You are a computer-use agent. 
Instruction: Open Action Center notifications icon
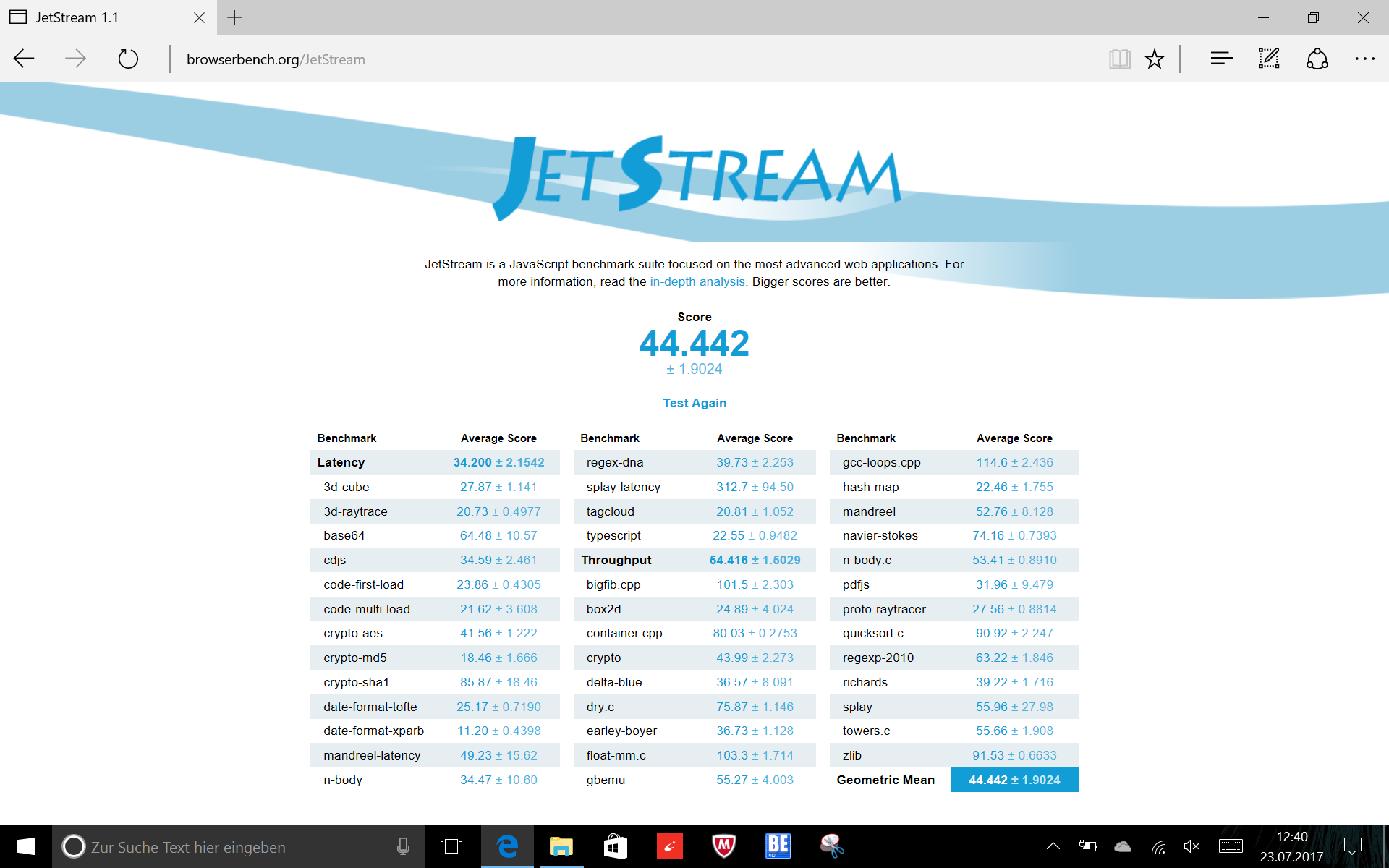point(1353,846)
